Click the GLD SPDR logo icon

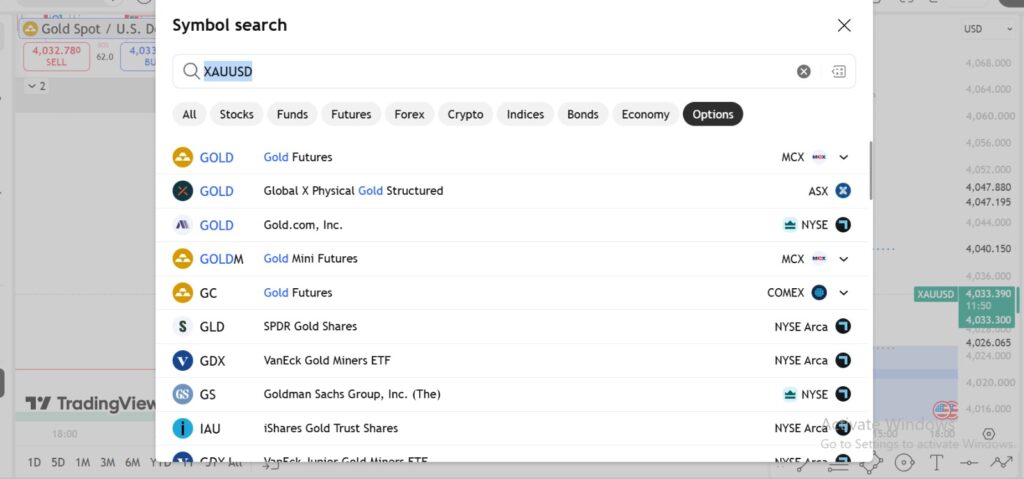click(183, 326)
